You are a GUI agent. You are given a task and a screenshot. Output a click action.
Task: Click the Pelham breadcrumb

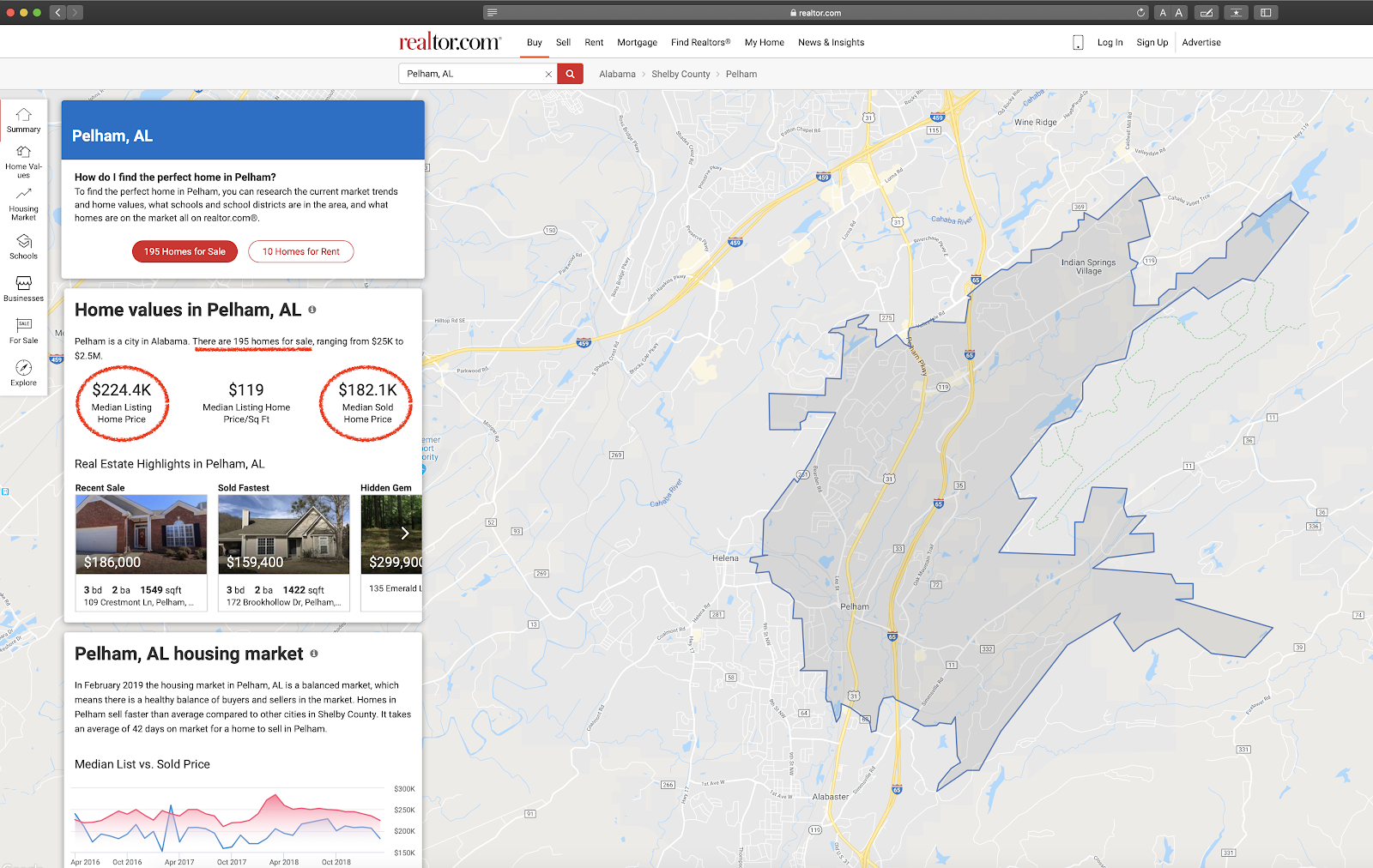coord(741,75)
